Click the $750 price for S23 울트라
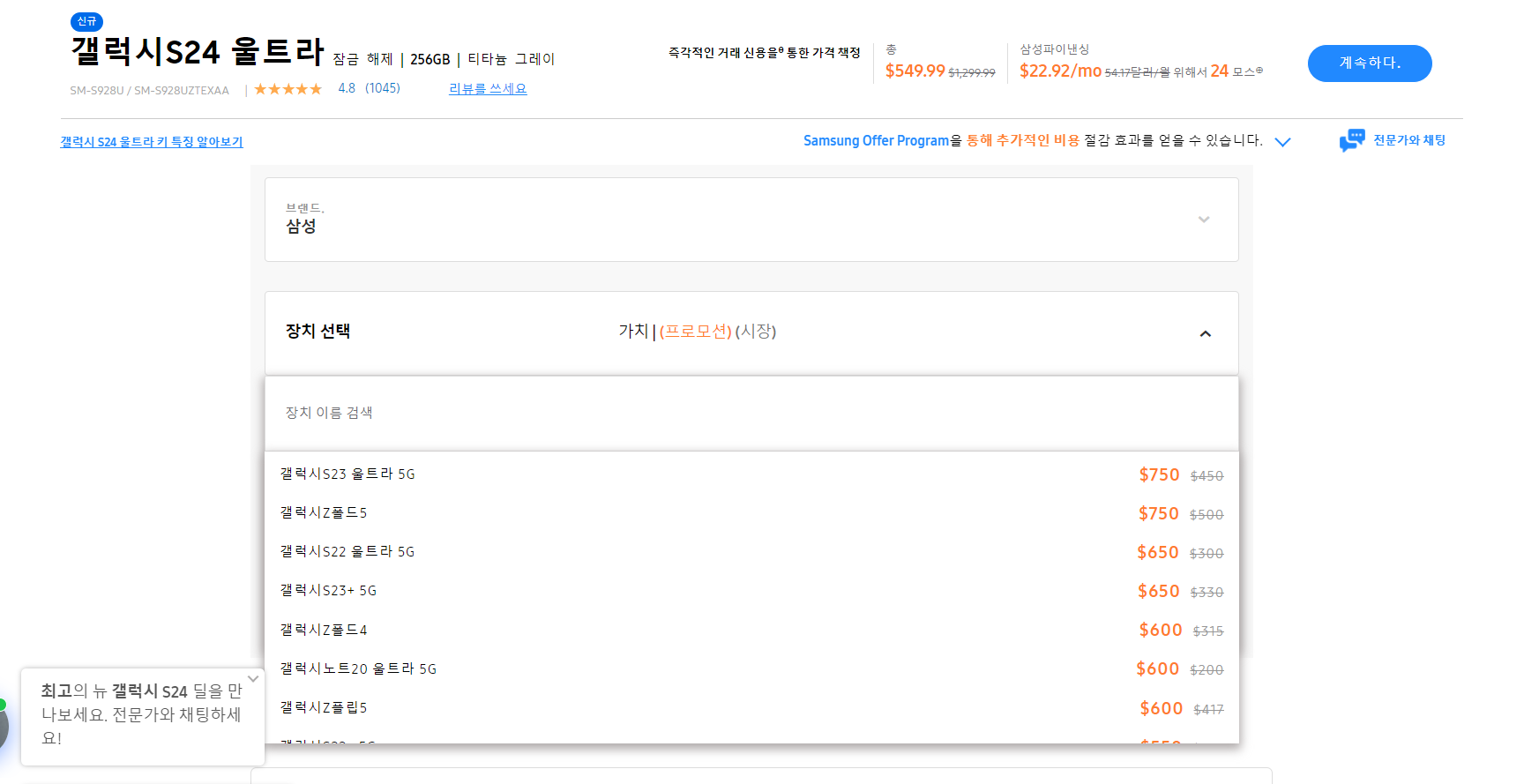 click(x=1159, y=474)
